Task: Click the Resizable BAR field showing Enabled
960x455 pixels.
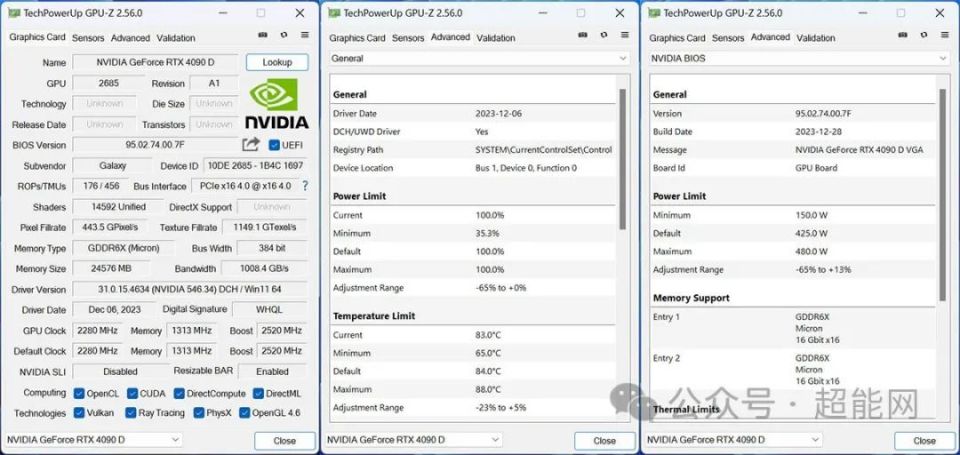Action: click(x=272, y=371)
